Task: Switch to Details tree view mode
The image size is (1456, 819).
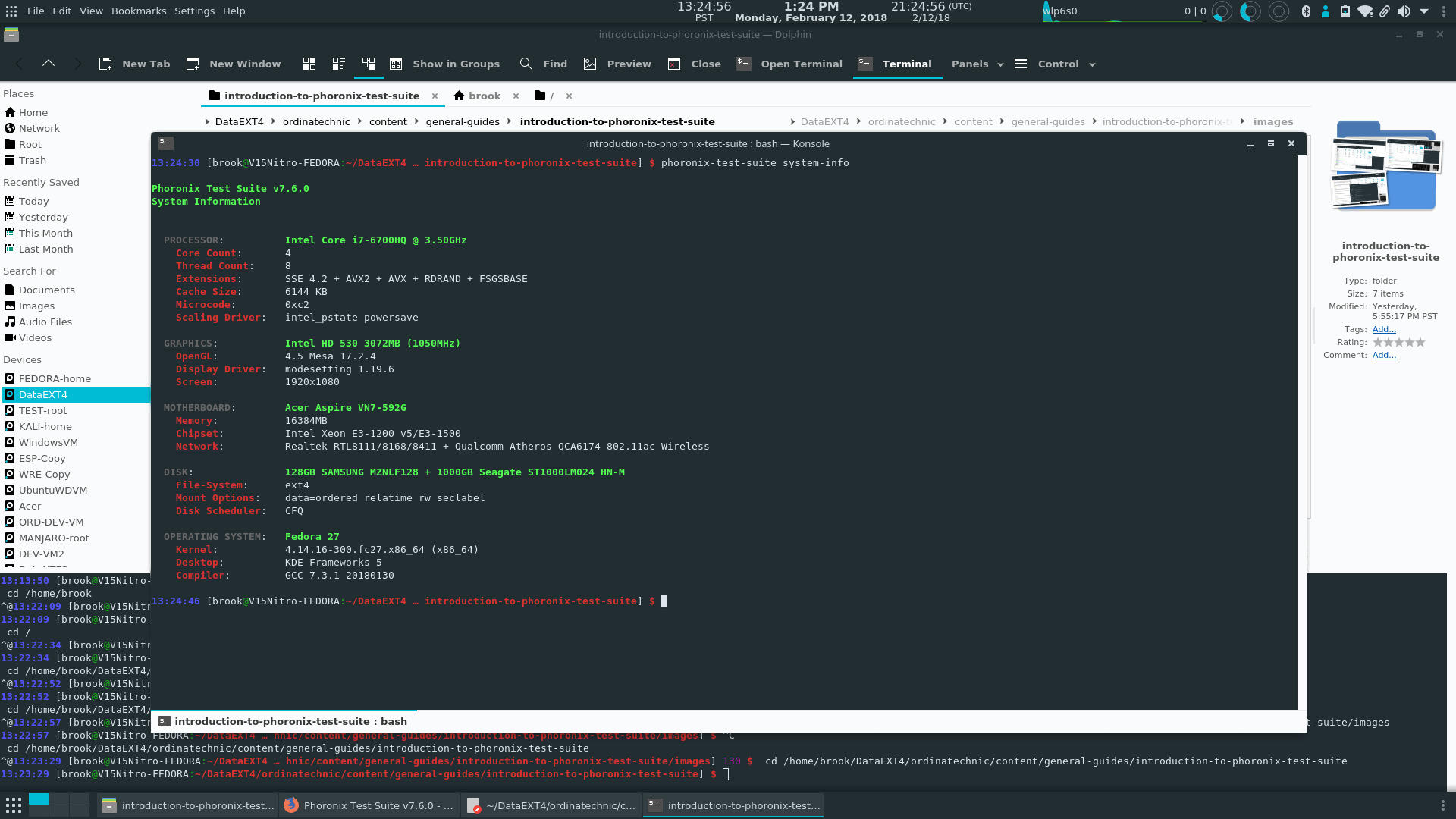Action: [x=369, y=64]
